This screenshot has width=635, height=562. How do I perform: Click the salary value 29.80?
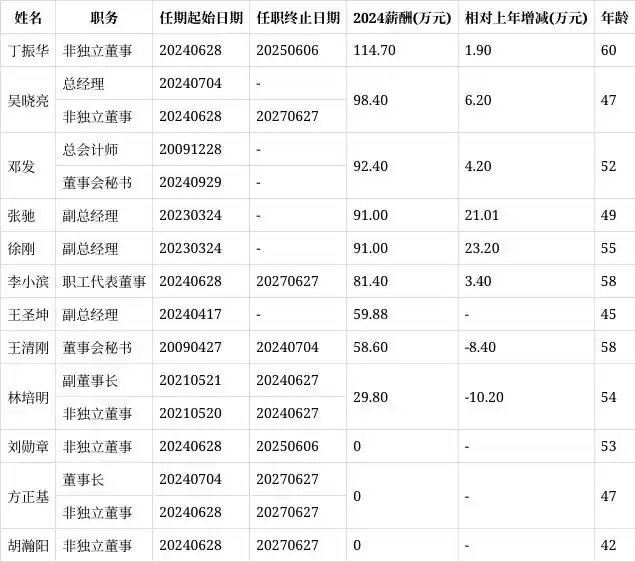[x=371, y=397]
